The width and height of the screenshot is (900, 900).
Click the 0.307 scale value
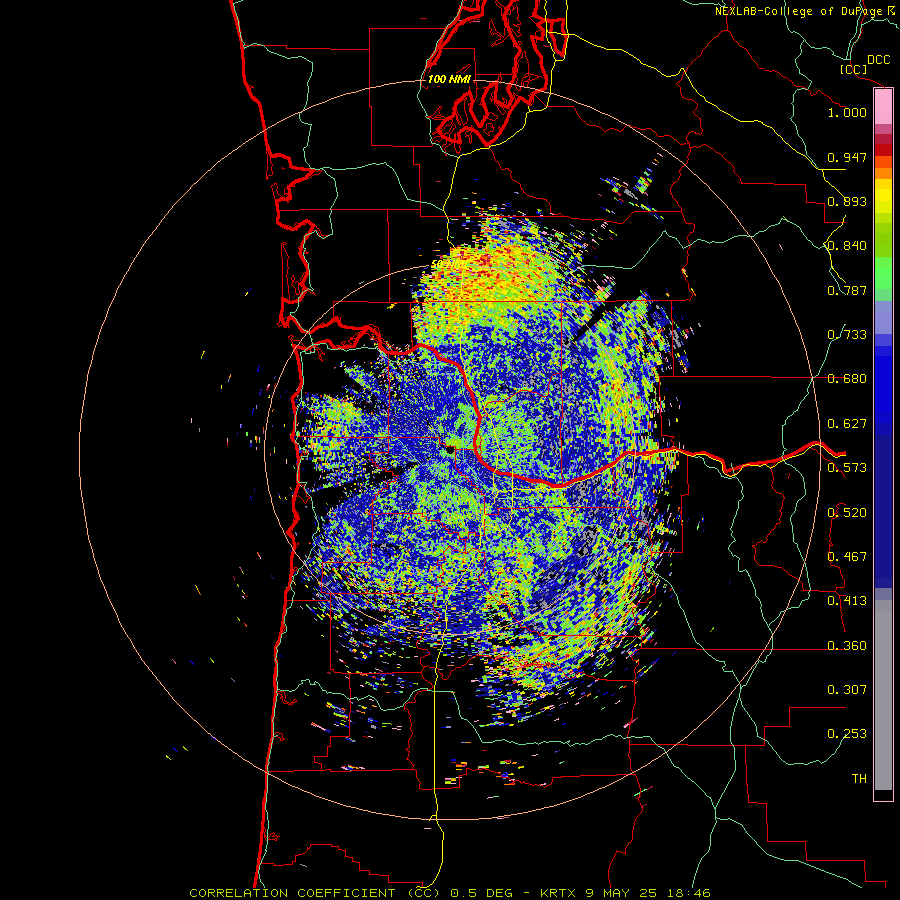[x=847, y=690]
